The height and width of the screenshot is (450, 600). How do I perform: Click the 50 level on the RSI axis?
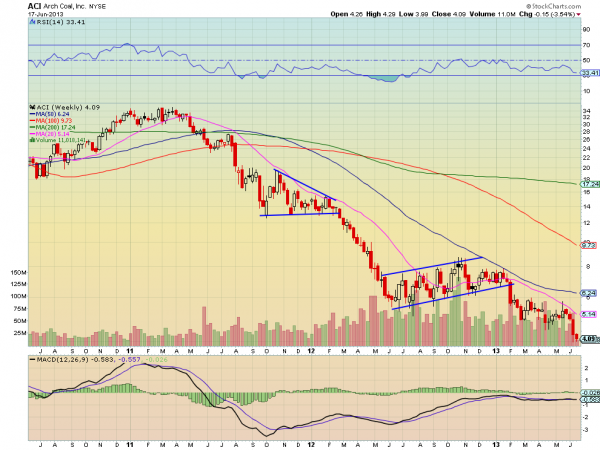586,60
